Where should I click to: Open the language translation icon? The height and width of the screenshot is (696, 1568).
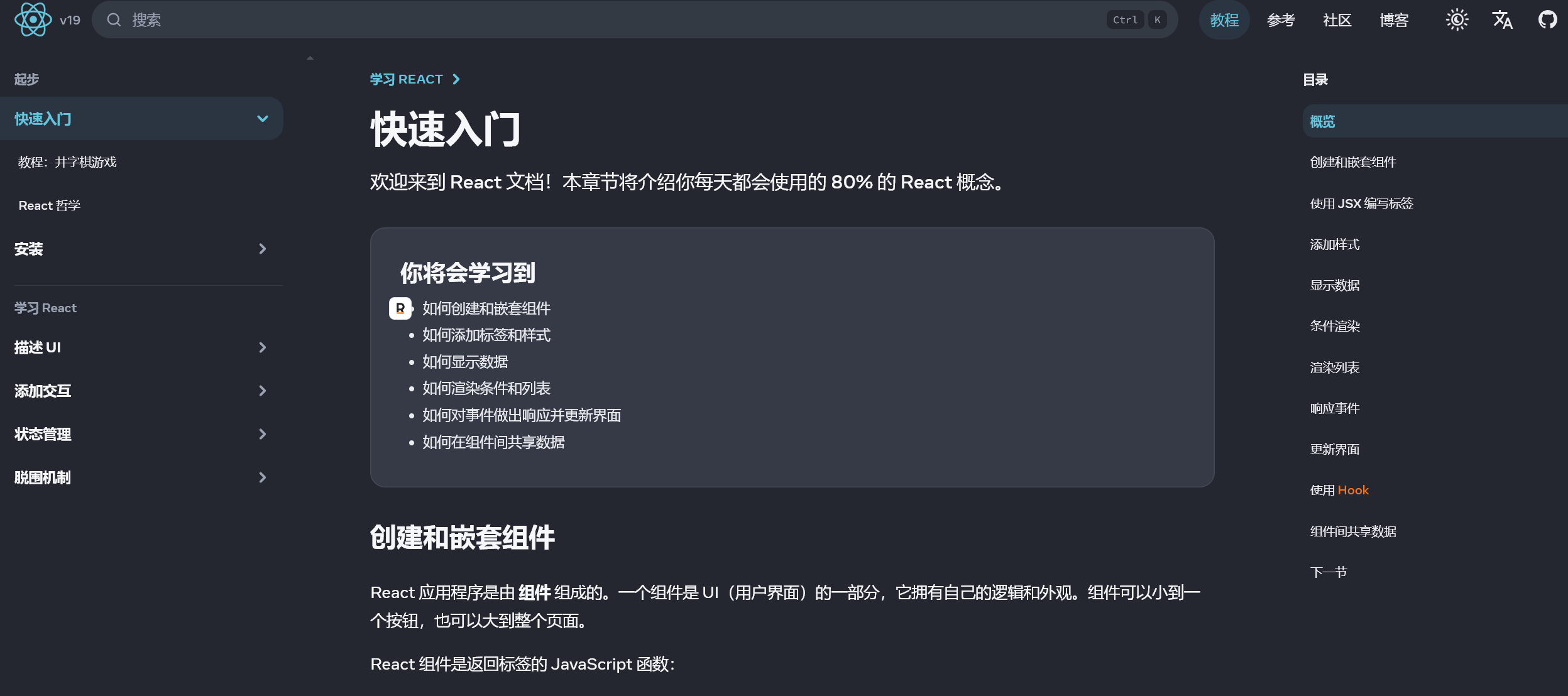click(x=1502, y=19)
